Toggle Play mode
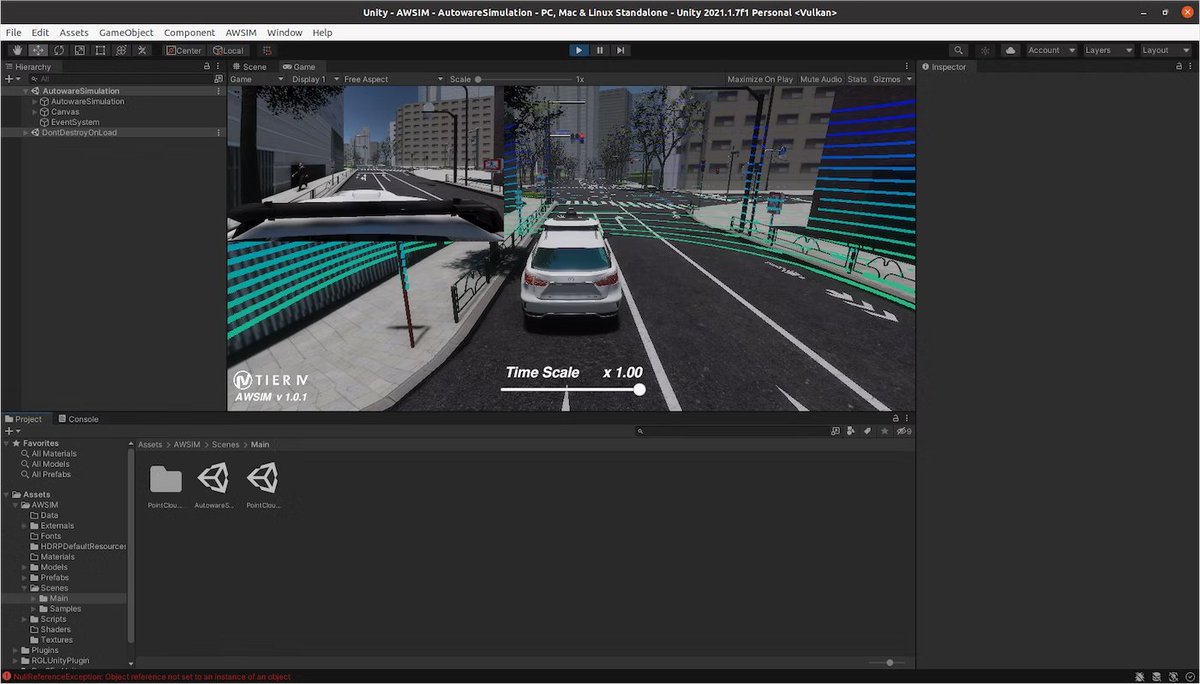This screenshot has height=684, width=1200. pyautogui.click(x=579, y=50)
